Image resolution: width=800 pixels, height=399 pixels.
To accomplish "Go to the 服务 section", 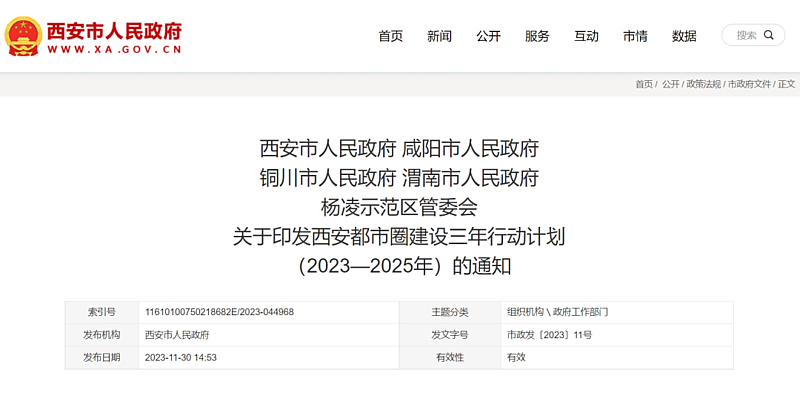I will click(537, 36).
